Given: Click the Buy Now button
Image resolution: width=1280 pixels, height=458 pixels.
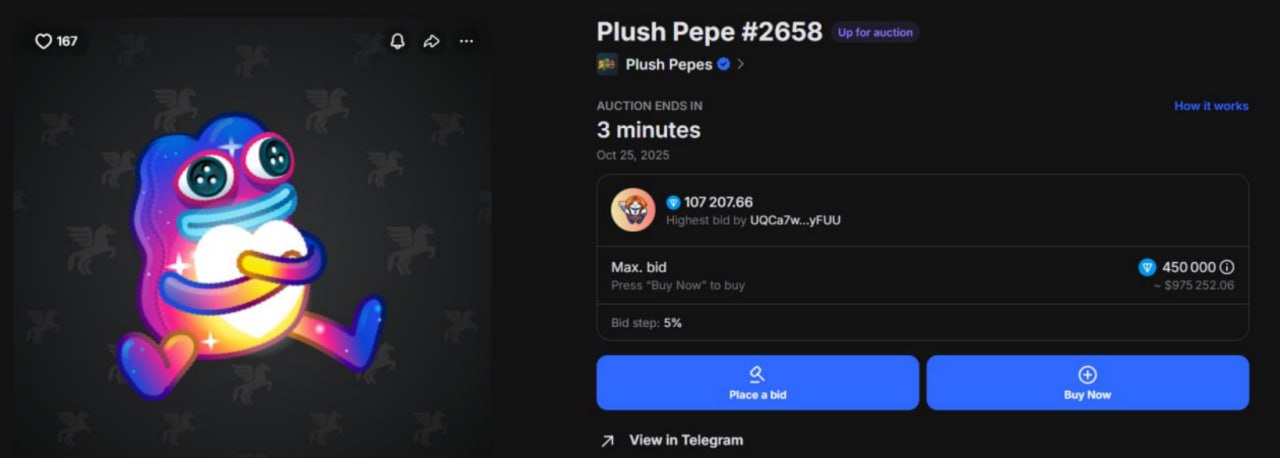Looking at the screenshot, I should [1087, 382].
